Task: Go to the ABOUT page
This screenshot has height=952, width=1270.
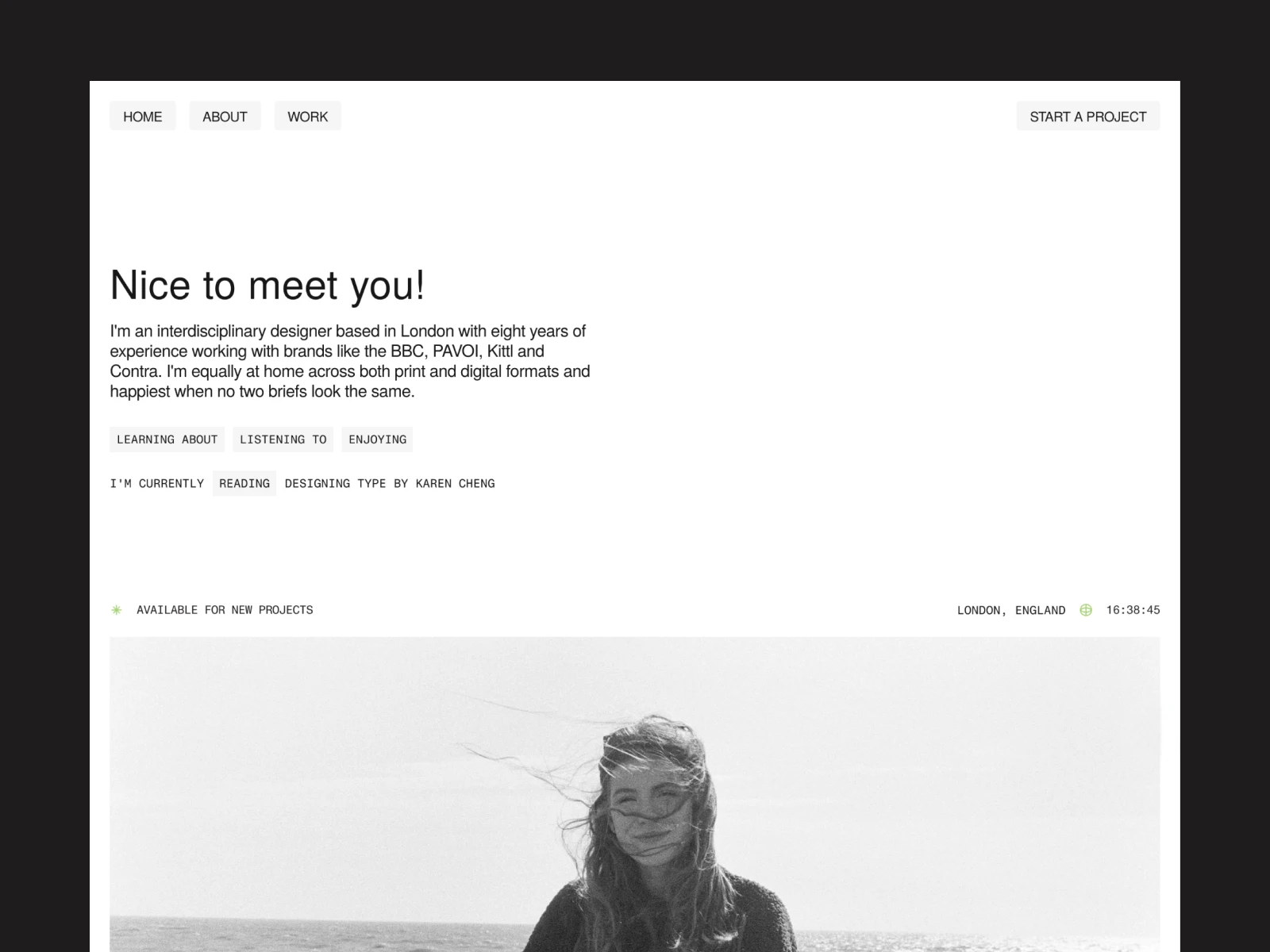Action: (225, 117)
